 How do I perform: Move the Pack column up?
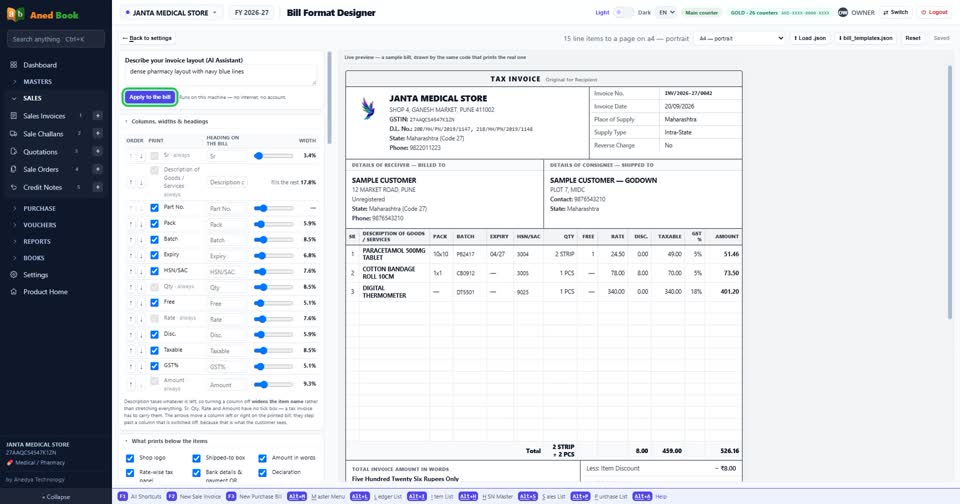tap(130, 224)
